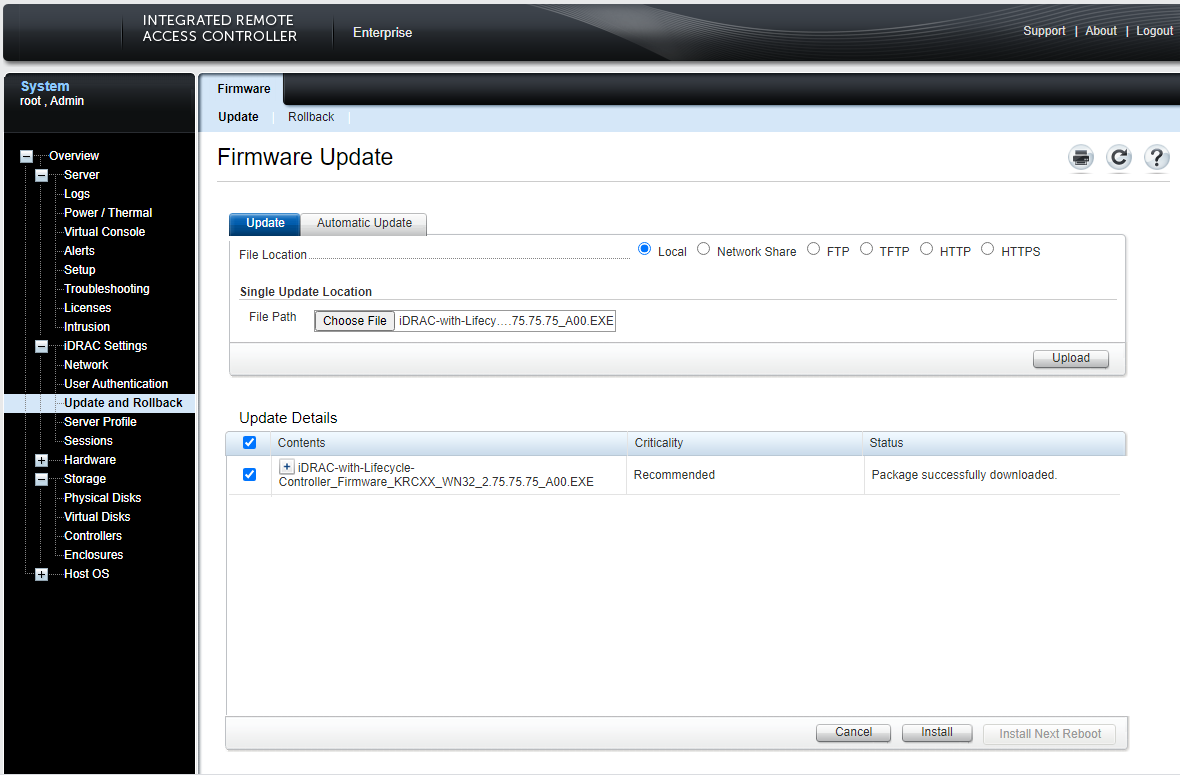Open Sessions in the navigation tree
Viewport: 1180px width, 775px height.
click(88, 441)
